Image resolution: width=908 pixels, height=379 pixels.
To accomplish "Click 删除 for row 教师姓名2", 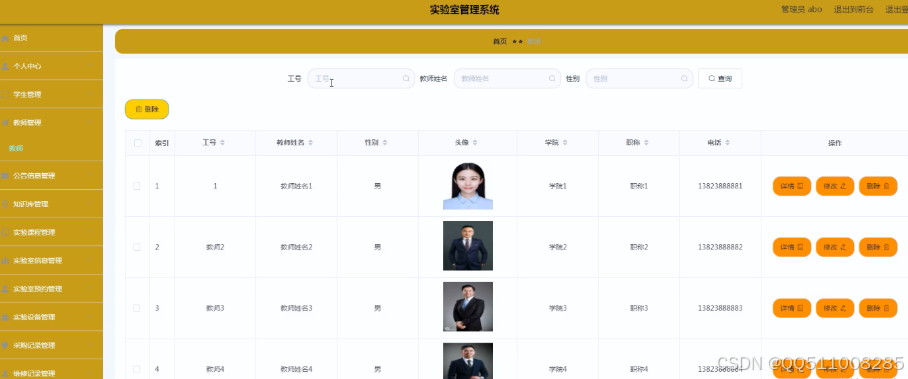I will [878, 247].
